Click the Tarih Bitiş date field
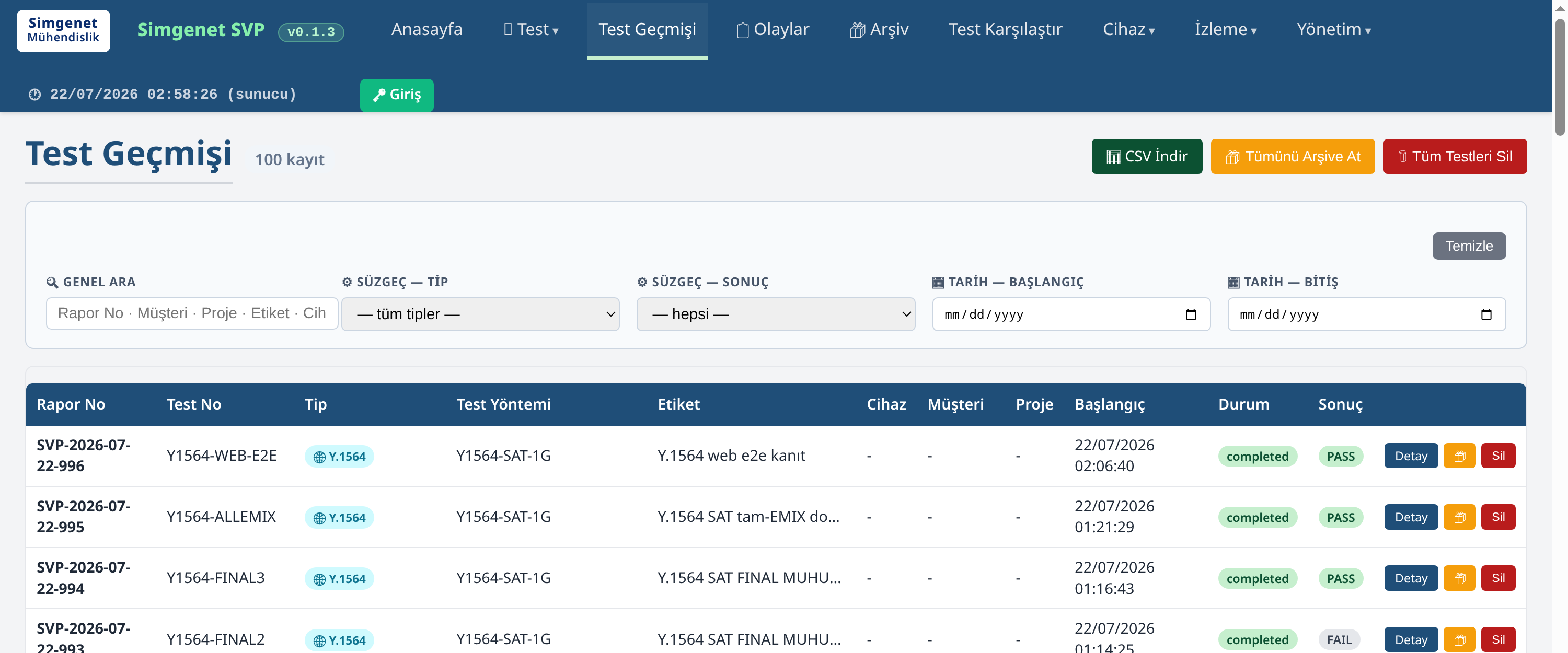The width and height of the screenshot is (1568, 653). [1366, 314]
